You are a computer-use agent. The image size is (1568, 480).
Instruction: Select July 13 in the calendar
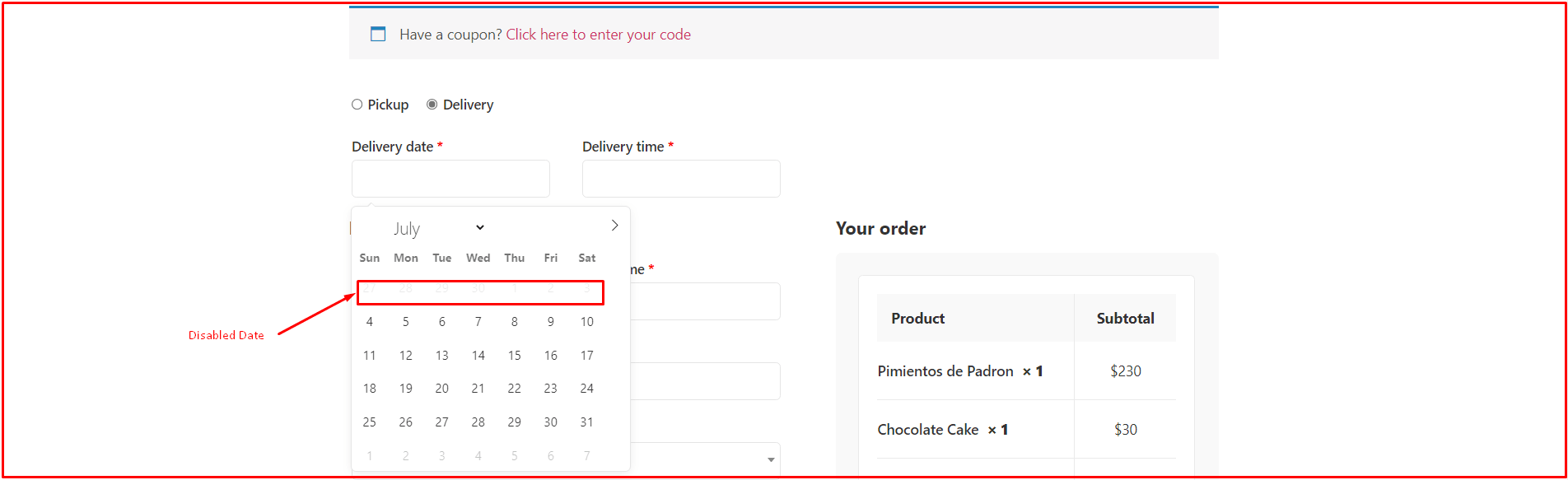442,356
